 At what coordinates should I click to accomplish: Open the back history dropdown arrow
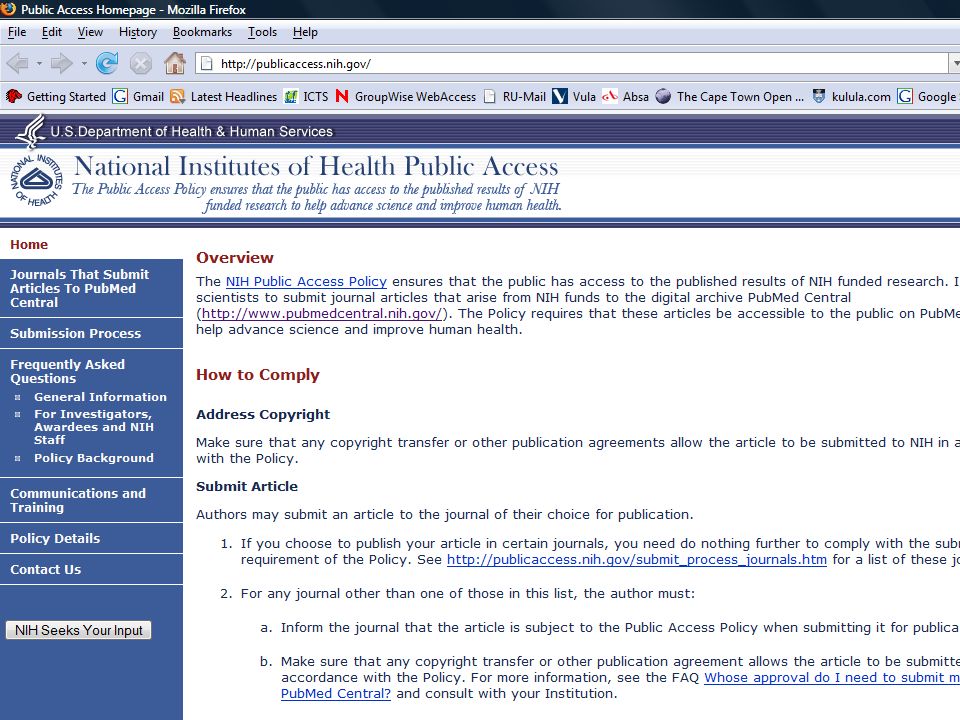[39, 63]
